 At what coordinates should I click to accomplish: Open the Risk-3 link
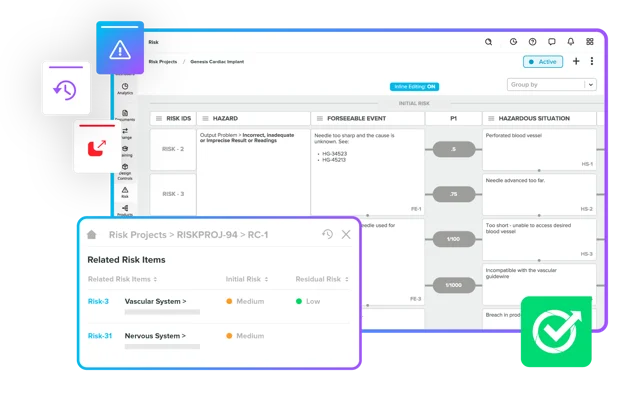coord(98,302)
